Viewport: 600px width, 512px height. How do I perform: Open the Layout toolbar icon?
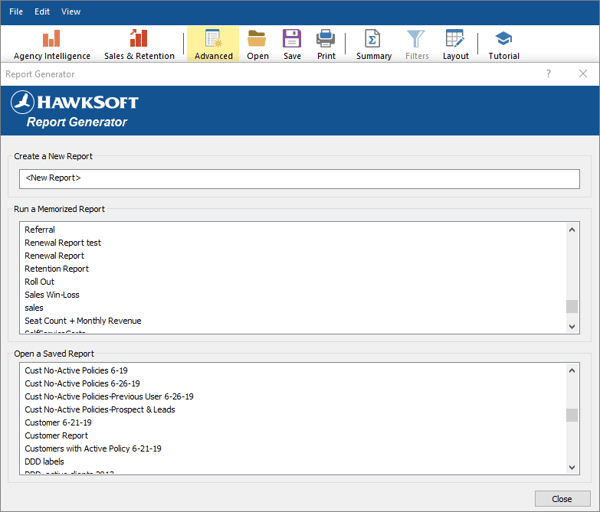point(455,44)
